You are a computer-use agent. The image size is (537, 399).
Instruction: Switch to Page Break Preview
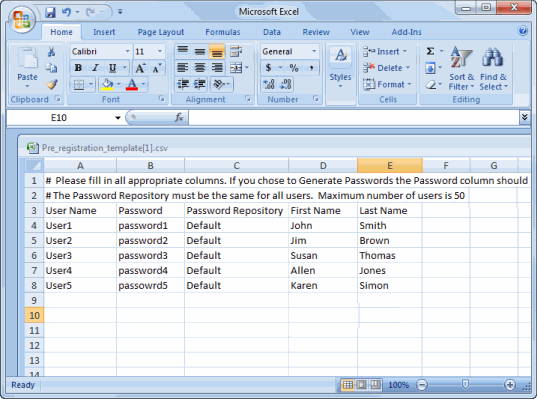(x=375, y=385)
